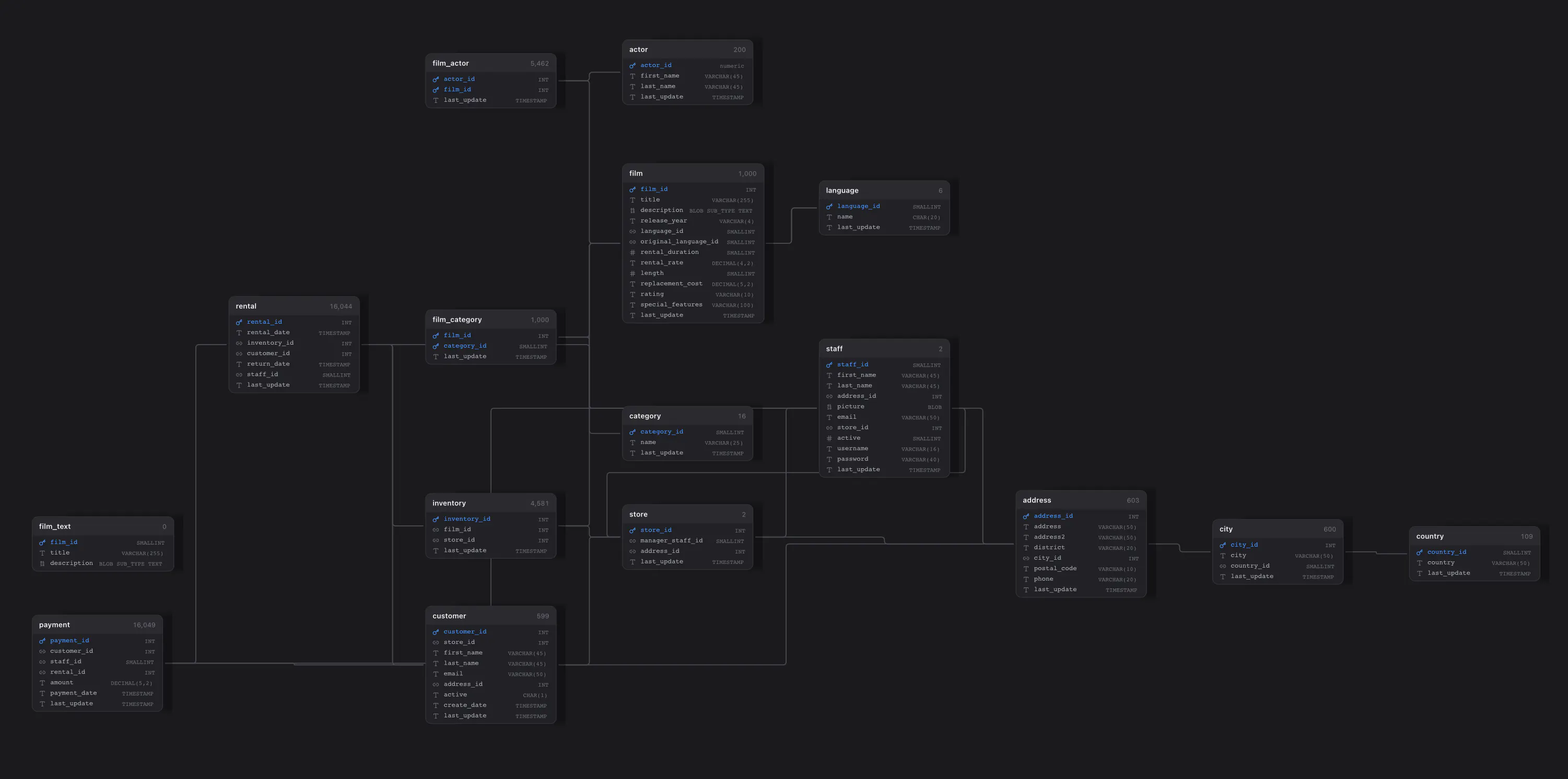The width and height of the screenshot is (1568, 779).
Task: Click the link icon beside language_id in film table
Action: (x=633, y=231)
